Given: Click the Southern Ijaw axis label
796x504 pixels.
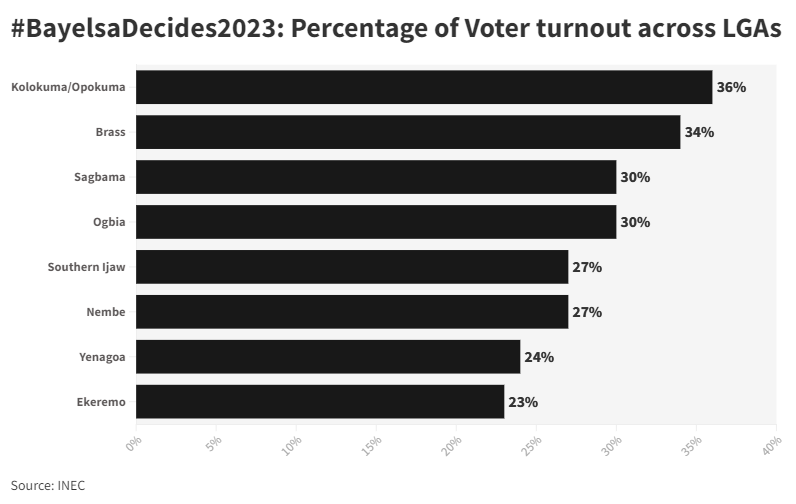Looking at the screenshot, I should tap(86, 267).
